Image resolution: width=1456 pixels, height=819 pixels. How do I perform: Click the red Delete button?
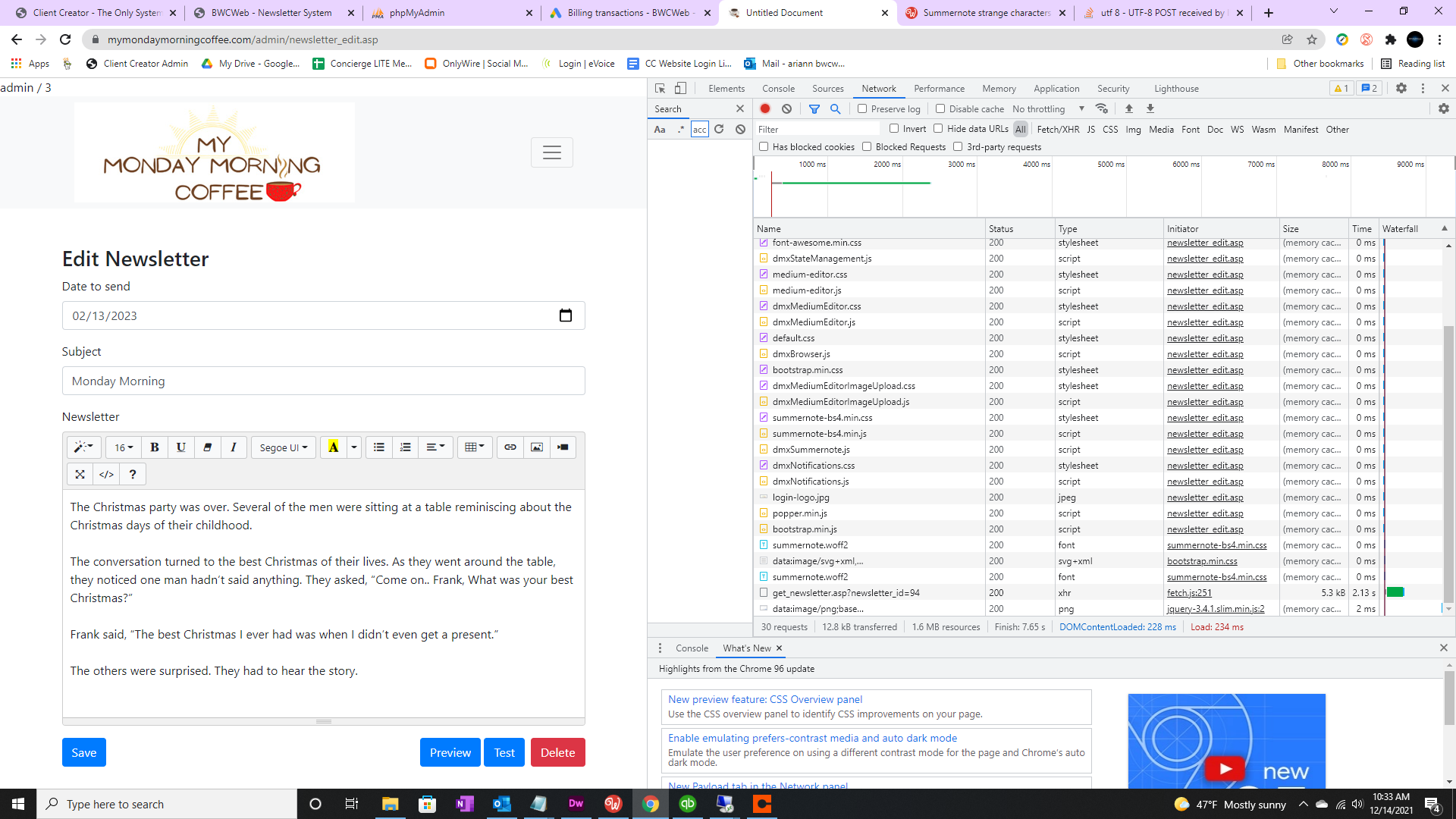558,752
